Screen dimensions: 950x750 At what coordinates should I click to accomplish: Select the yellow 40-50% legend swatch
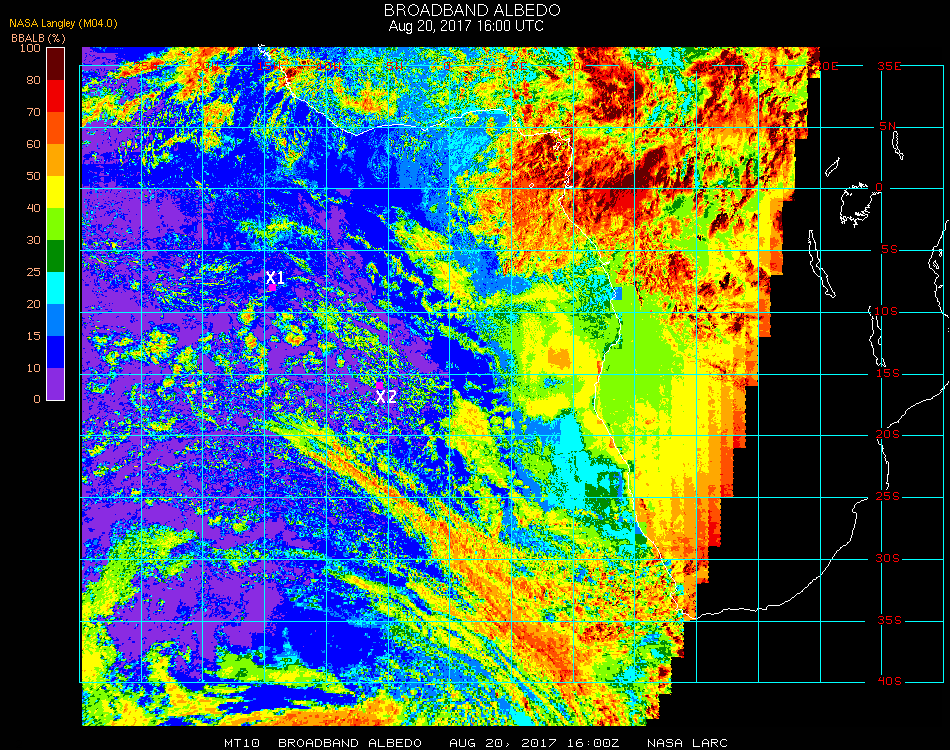(56, 192)
